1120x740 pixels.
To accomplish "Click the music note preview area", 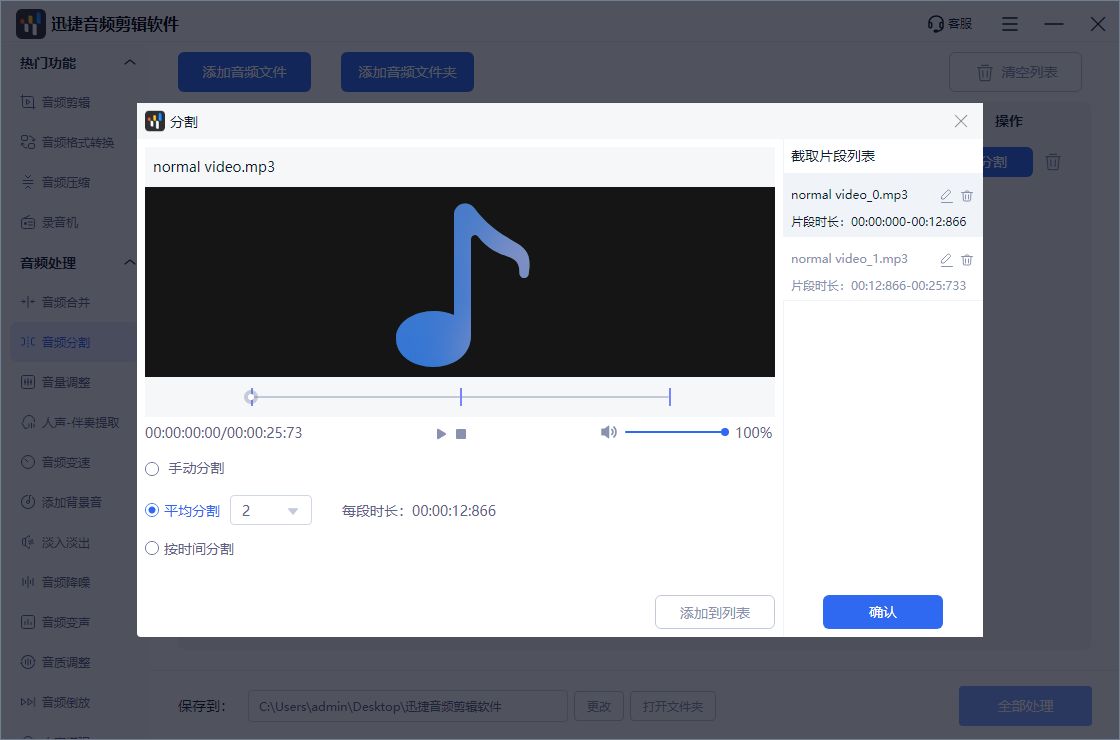I will pyautogui.click(x=460, y=282).
